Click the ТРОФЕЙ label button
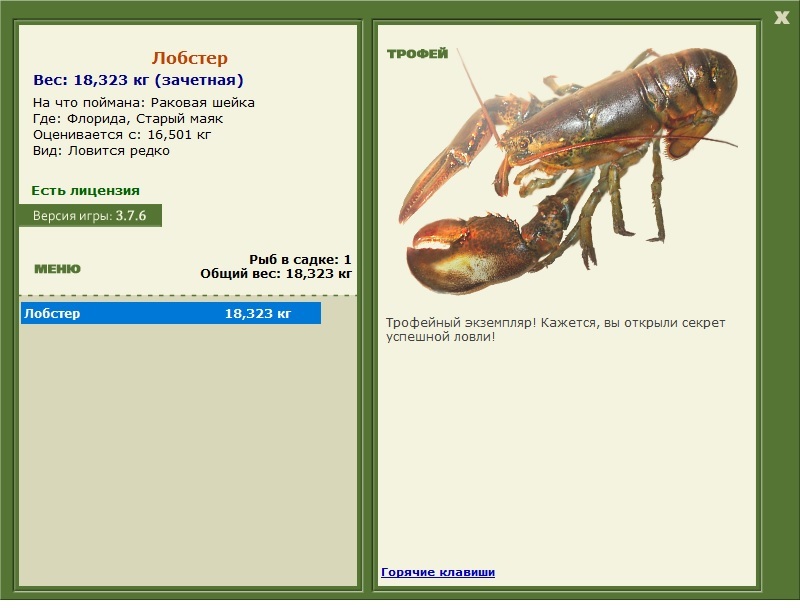The height and width of the screenshot is (614, 800). pyautogui.click(x=417, y=54)
